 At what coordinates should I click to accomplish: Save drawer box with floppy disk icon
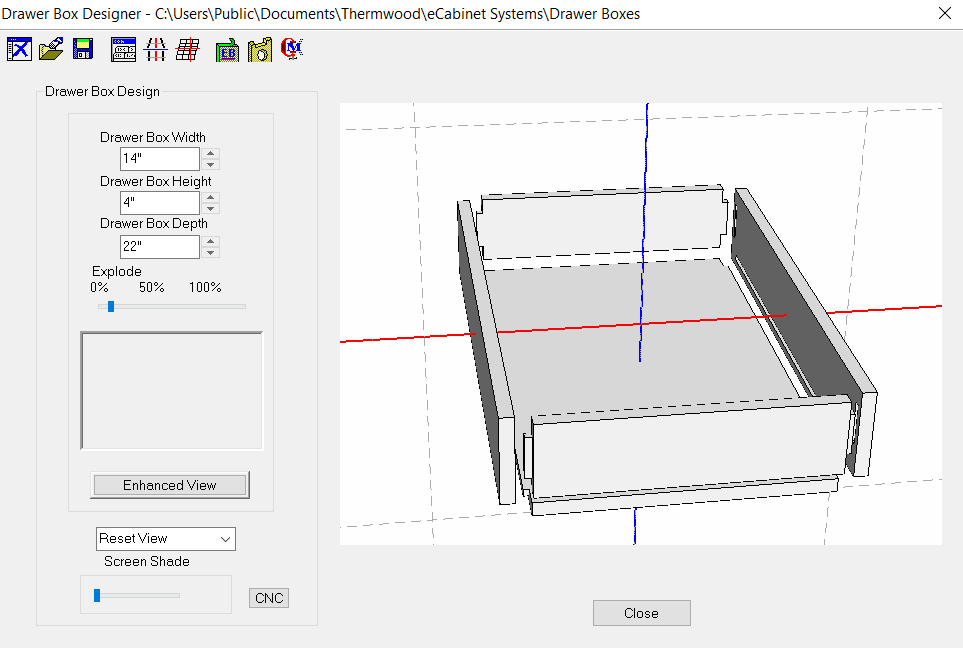point(83,49)
